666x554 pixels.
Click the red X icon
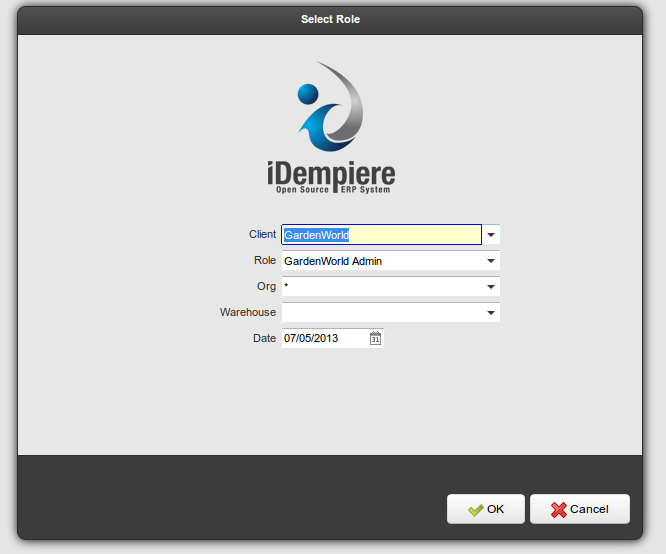click(x=558, y=510)
